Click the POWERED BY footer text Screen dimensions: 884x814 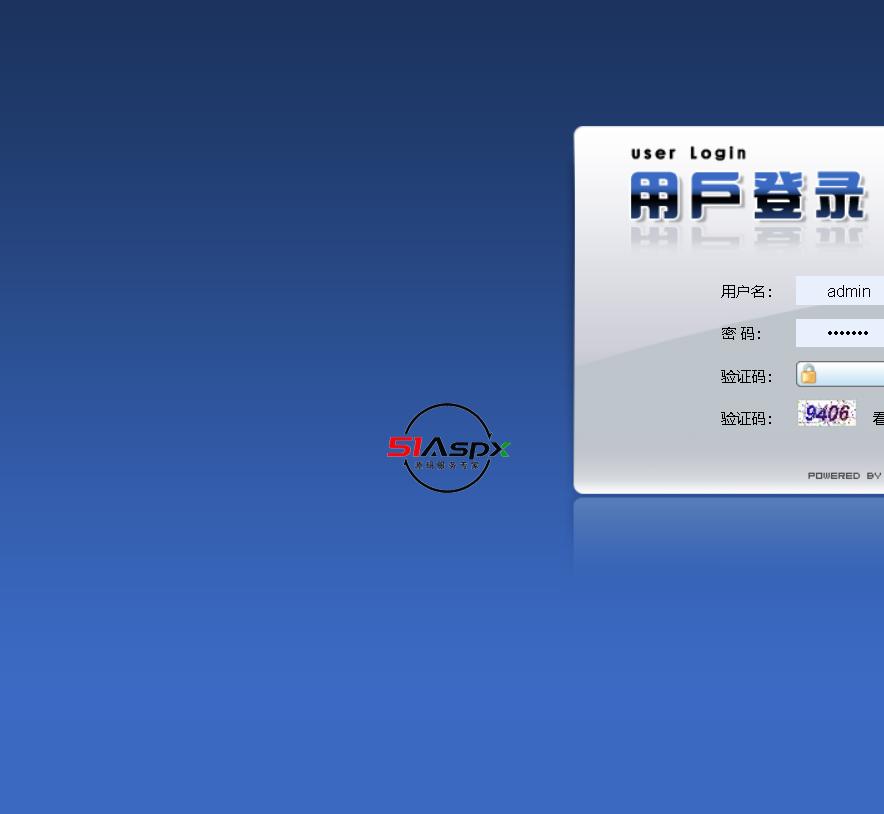click(x=845, y=476)
